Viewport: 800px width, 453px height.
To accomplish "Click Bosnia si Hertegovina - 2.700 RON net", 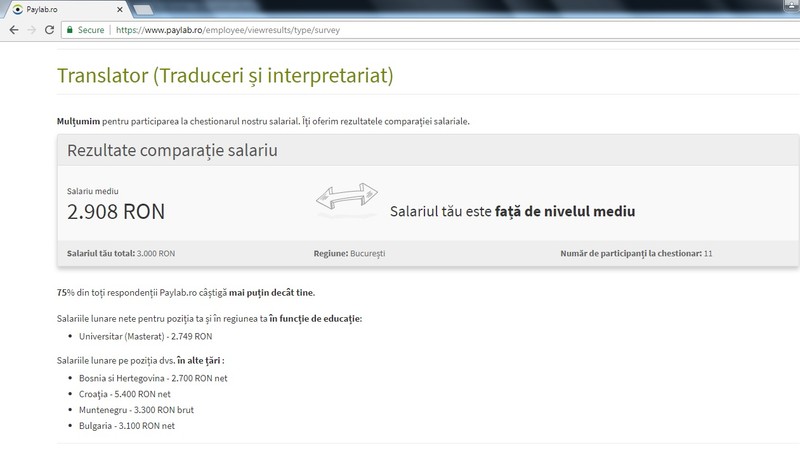I will click(x=153, y=379).
